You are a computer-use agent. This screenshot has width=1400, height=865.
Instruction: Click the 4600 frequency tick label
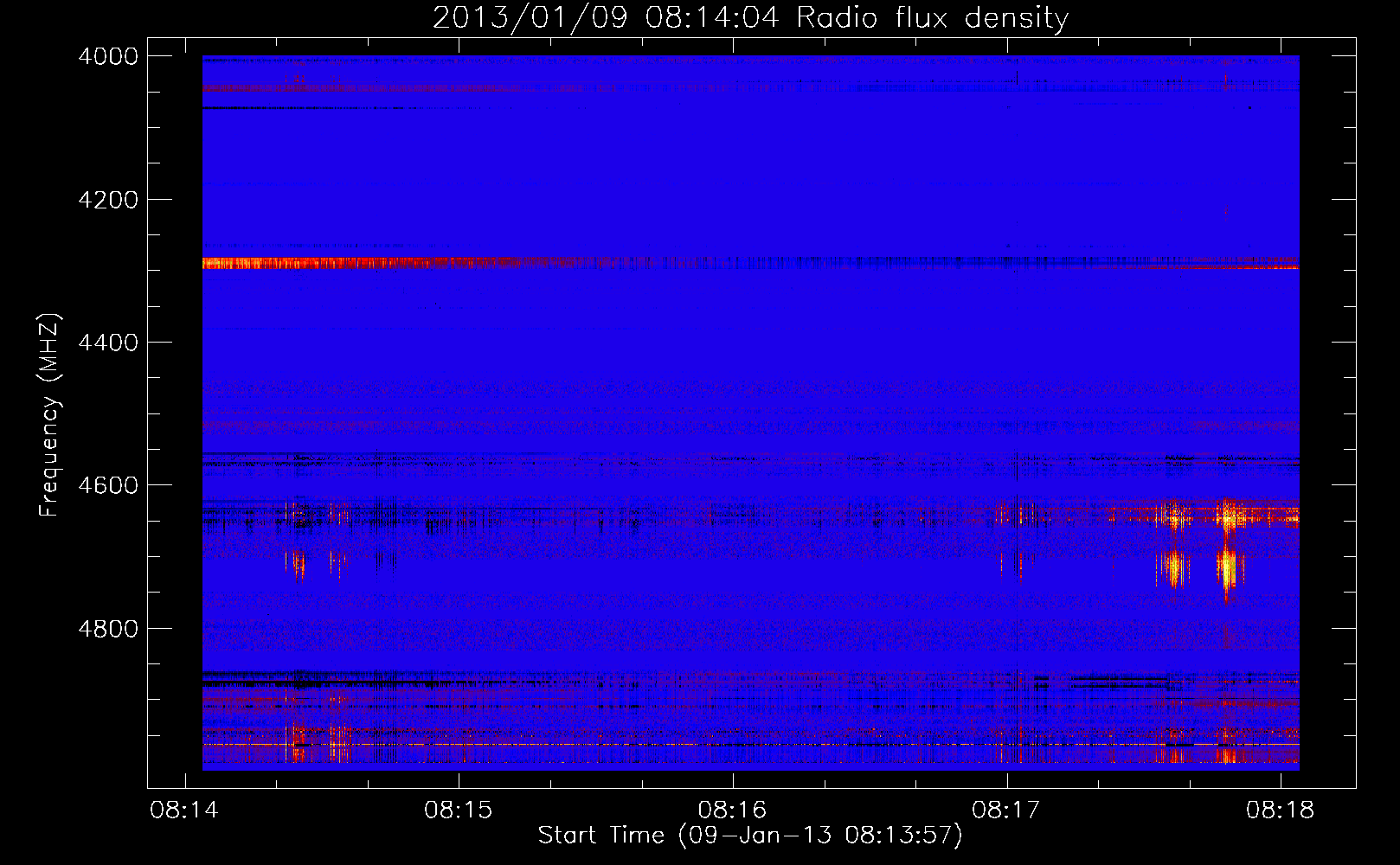[x=108, y=485]
